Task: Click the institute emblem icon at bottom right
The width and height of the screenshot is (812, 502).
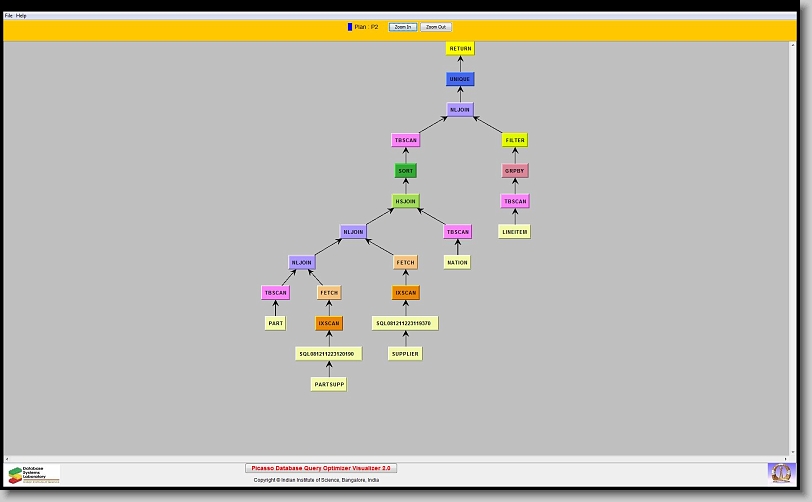Action: [x=780, y=472]
